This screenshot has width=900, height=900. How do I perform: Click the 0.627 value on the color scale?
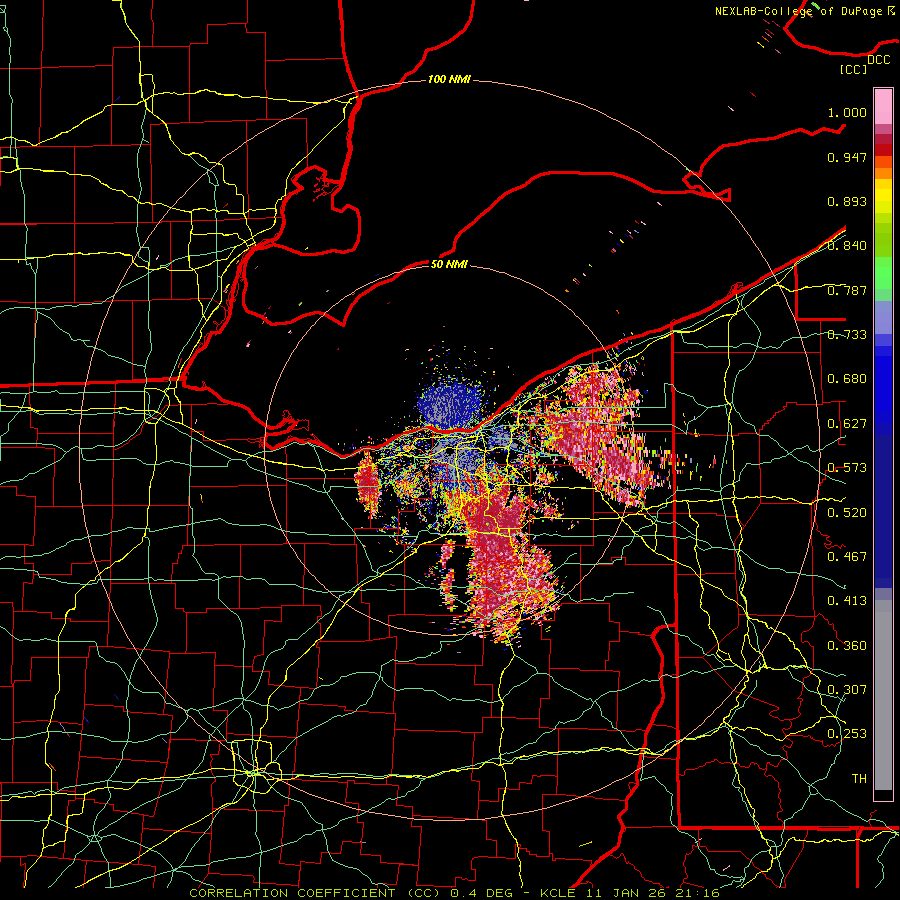[847, 424]
